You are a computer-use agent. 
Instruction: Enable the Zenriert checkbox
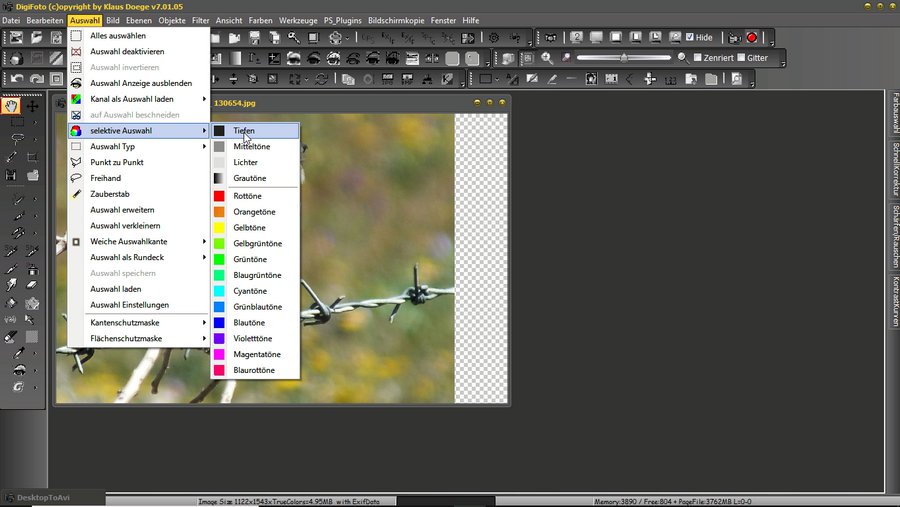[697, 58]
